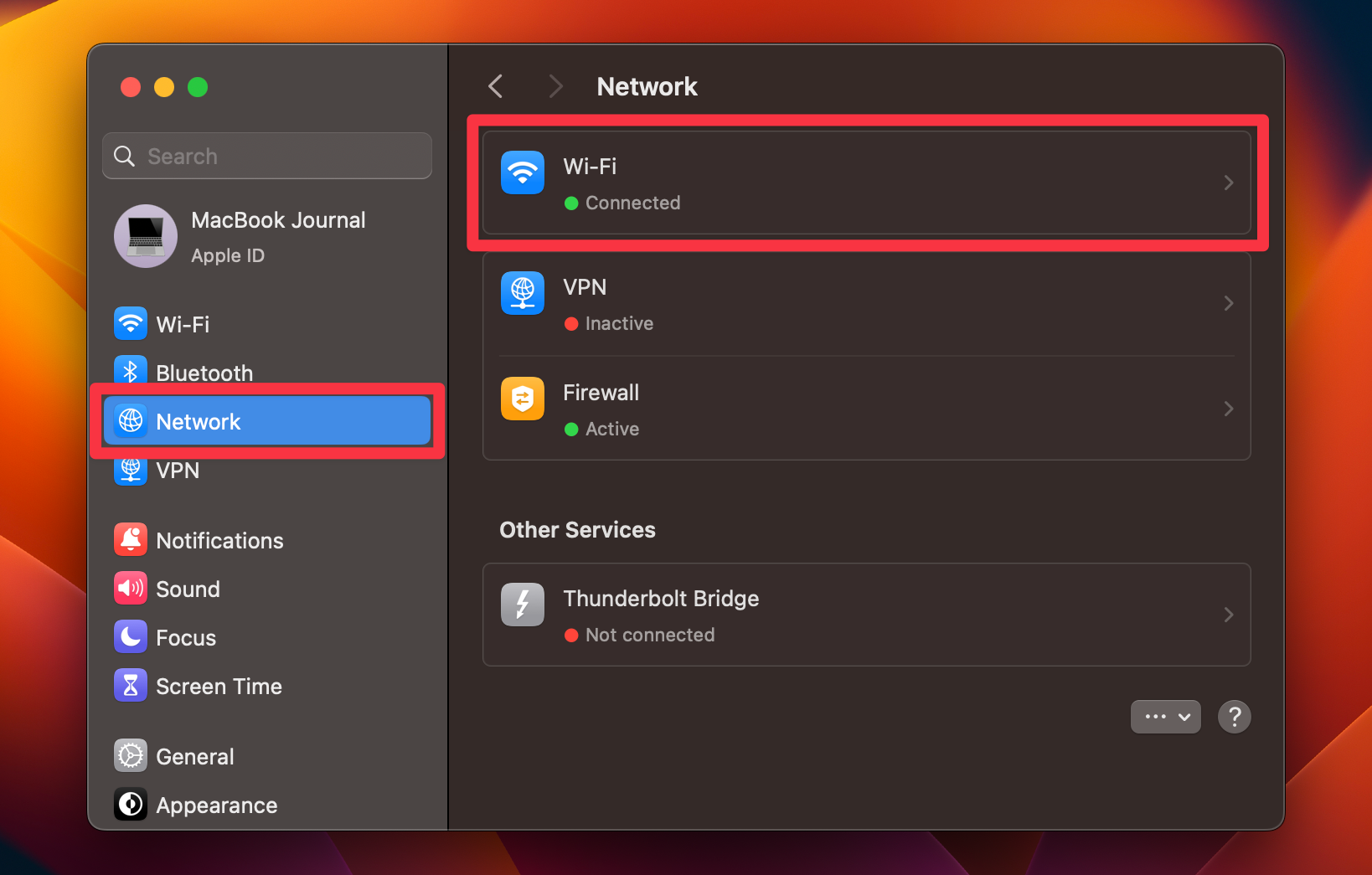Screen dimensions: 1372x875
Task: Open the Screen Time hourglass icon
Action: 131,685
